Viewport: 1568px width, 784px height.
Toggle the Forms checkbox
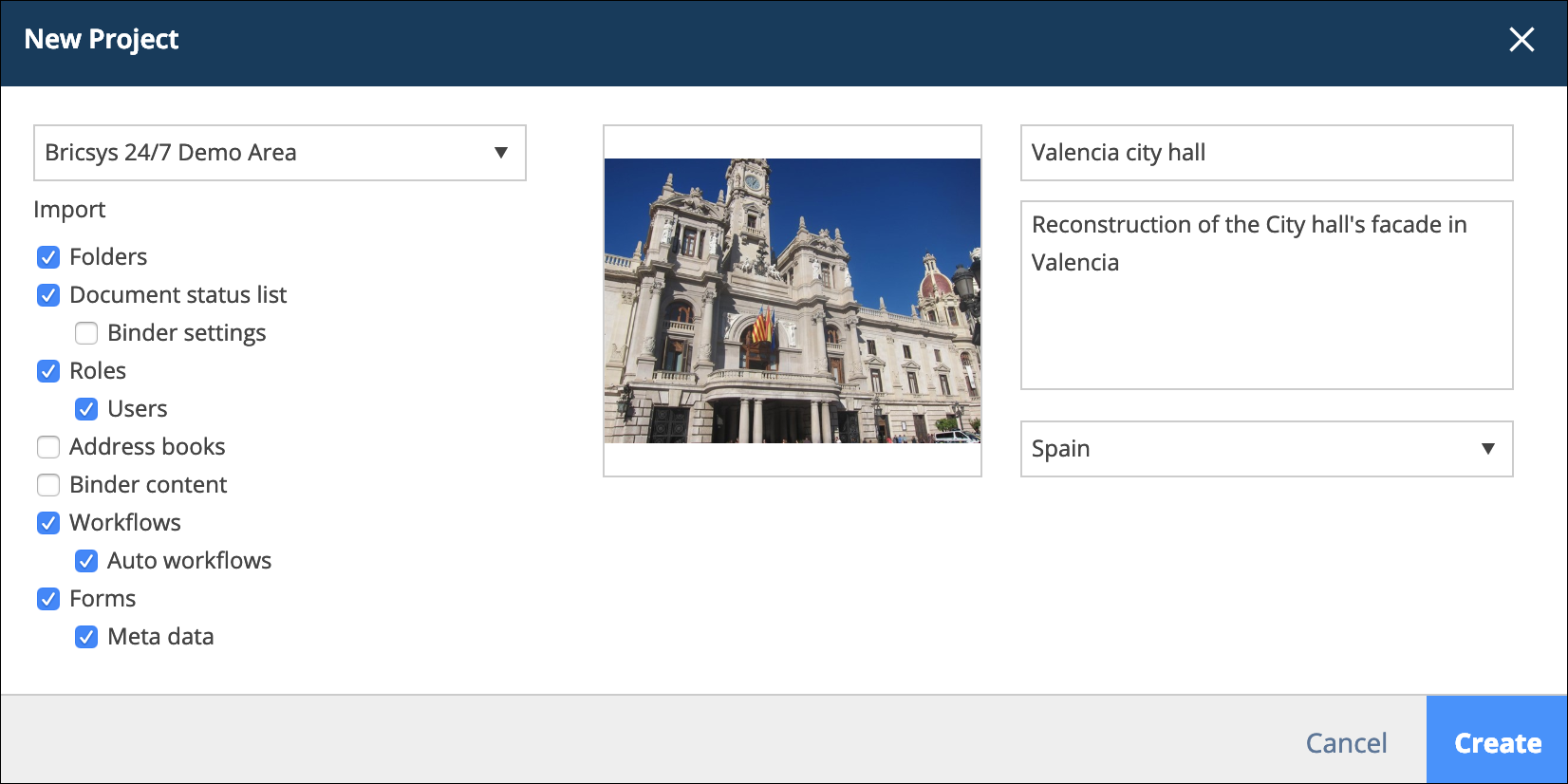48,599
